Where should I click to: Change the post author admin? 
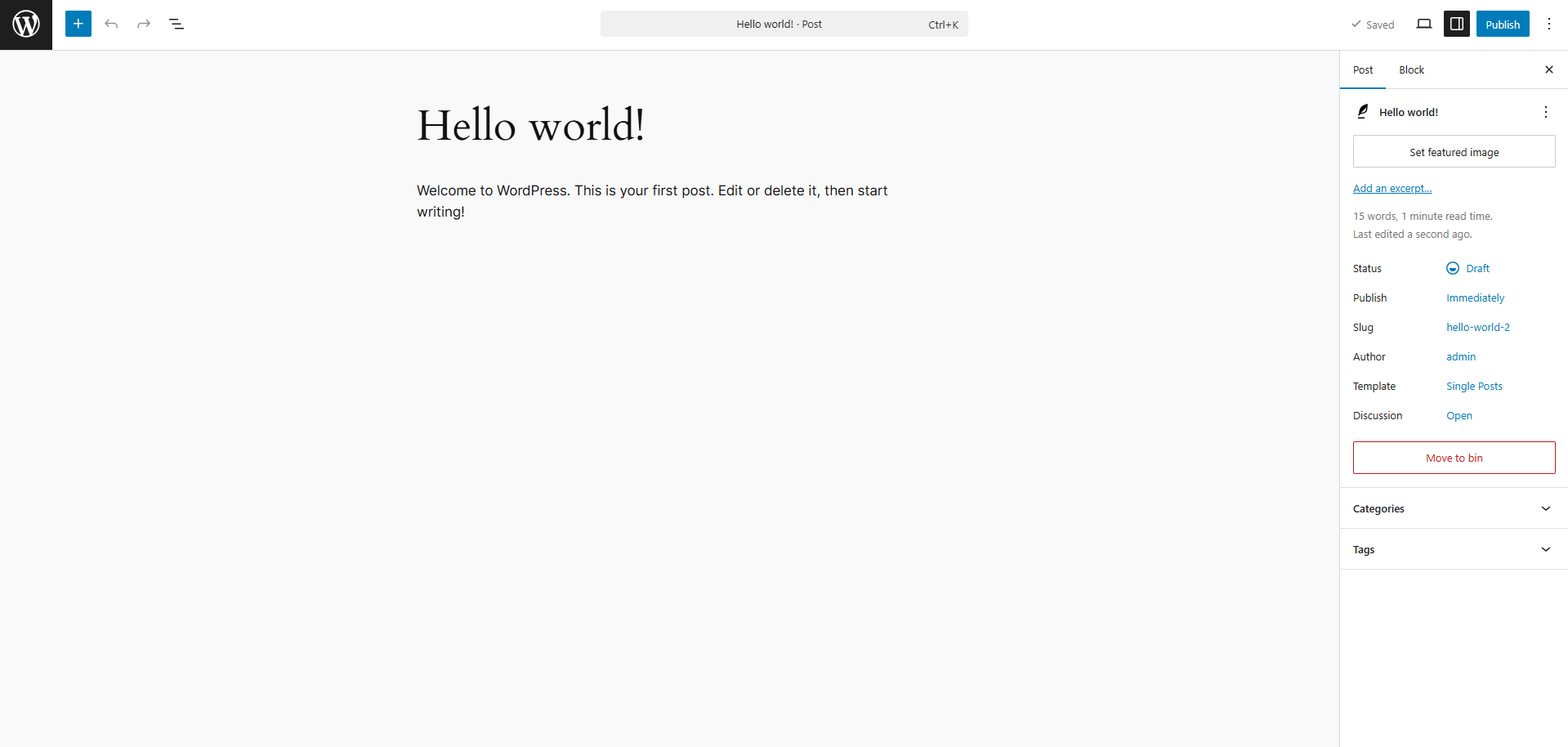coord(1461,356)
